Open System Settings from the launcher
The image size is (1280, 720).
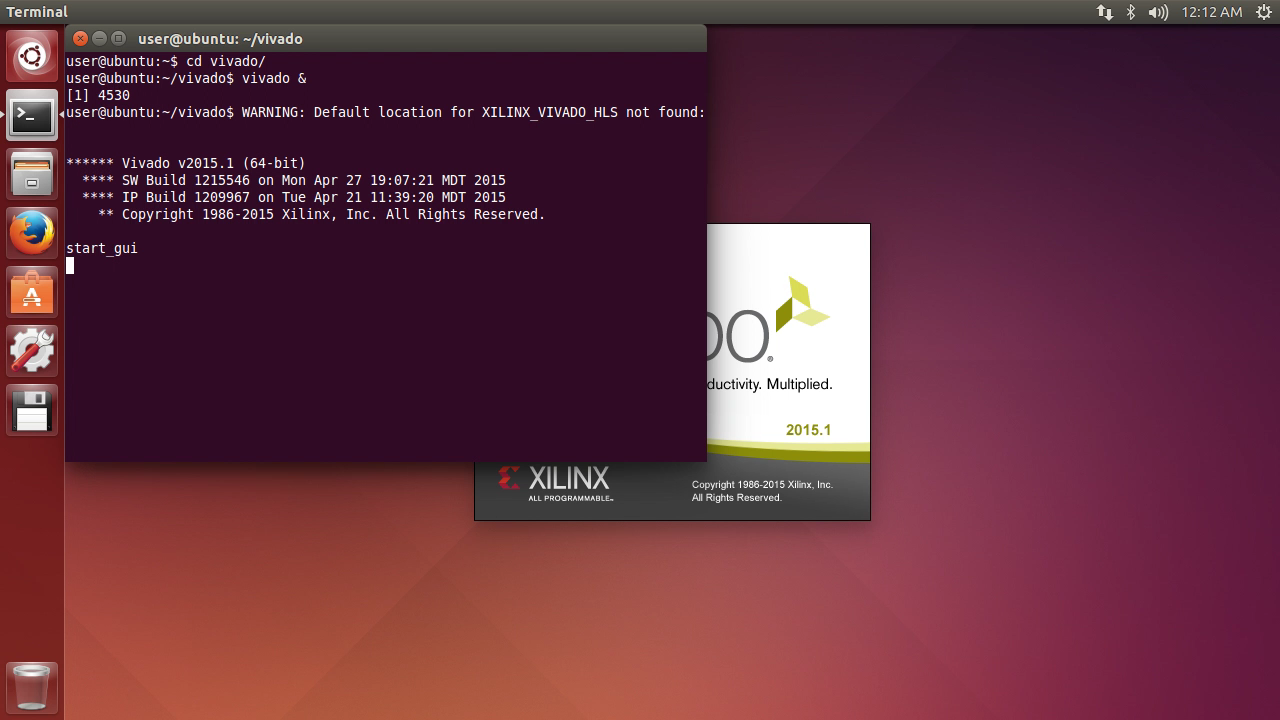pos(31,351)
